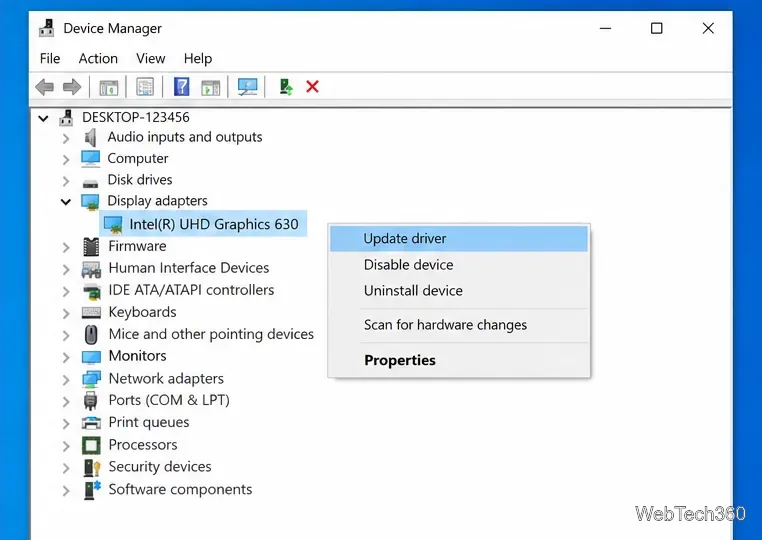Close the Device Manager window
The height and width of the screenshot is (540, 762).
[x=708, y=28]
